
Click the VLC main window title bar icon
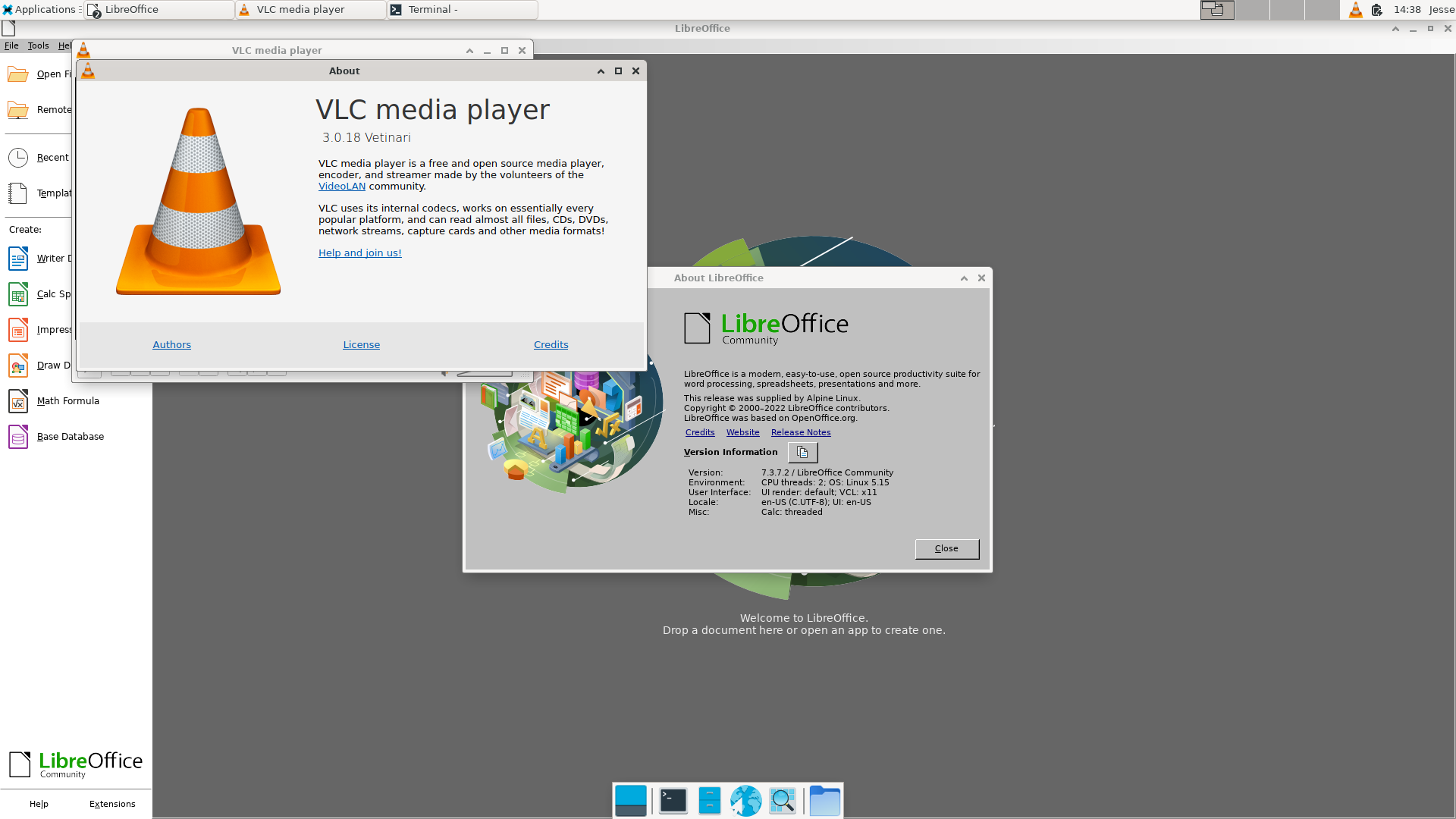(83, 51)
